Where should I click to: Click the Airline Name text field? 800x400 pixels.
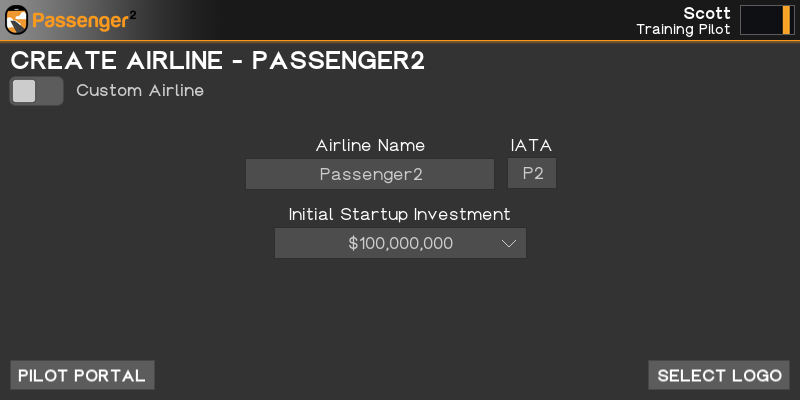coord(370,174)
